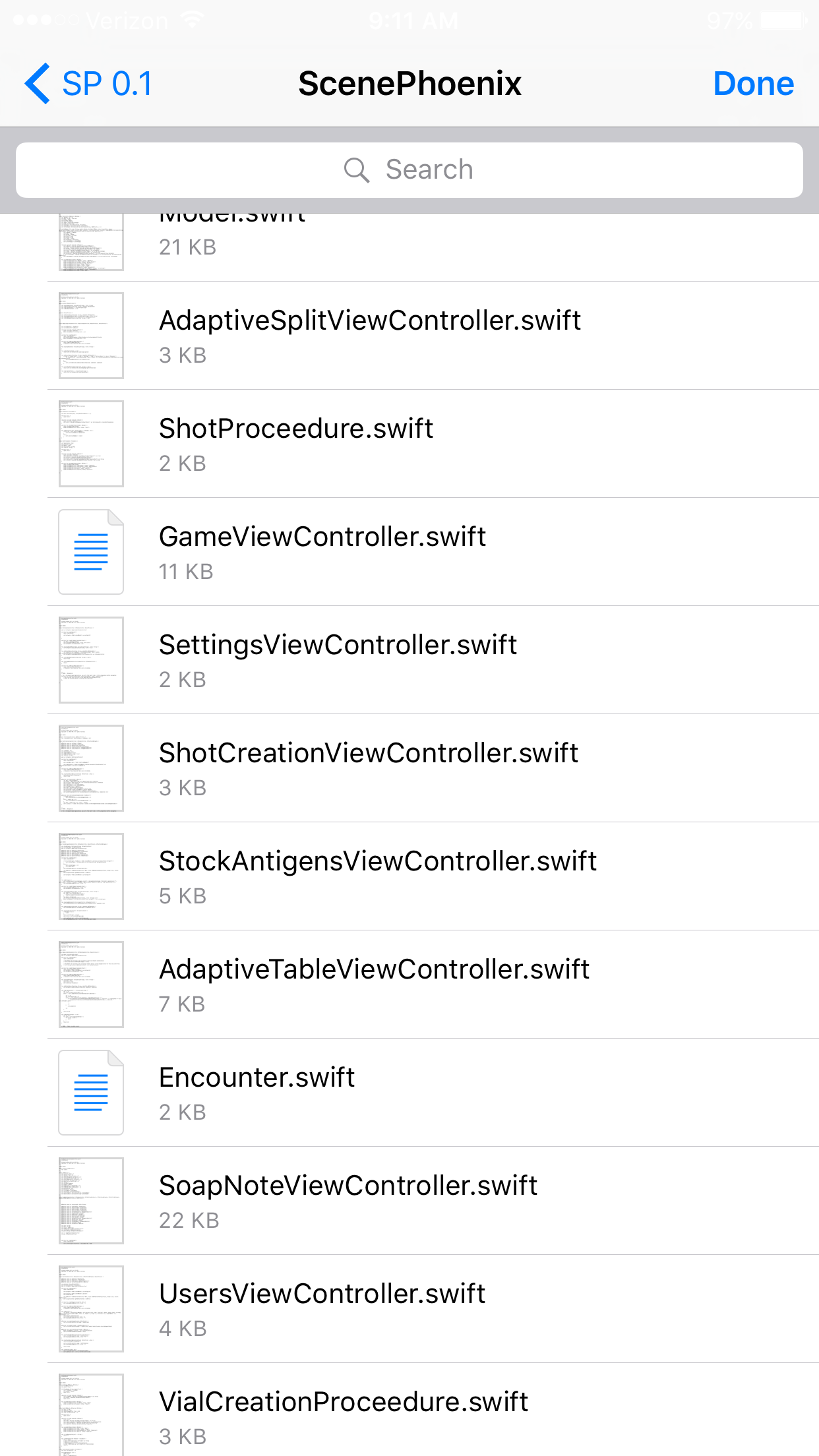
Task: Open ShotProceedure.swift preview thumbnail
Action: pos(91,444)
